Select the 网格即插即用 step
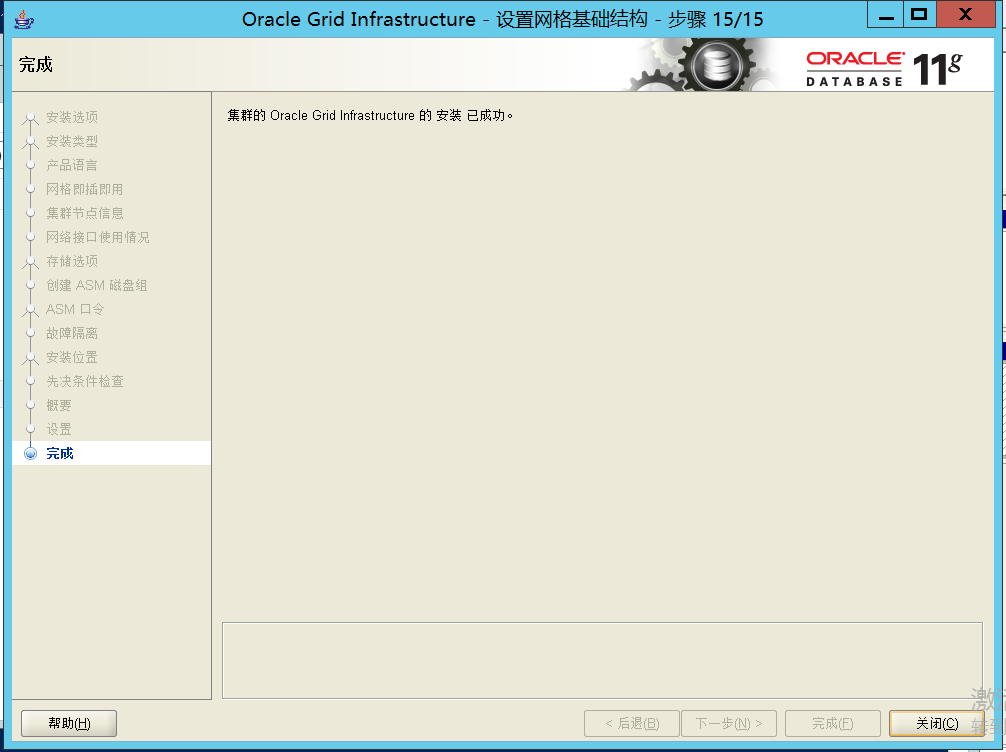This screenshot has width=1006, height=752. (85, 189)
